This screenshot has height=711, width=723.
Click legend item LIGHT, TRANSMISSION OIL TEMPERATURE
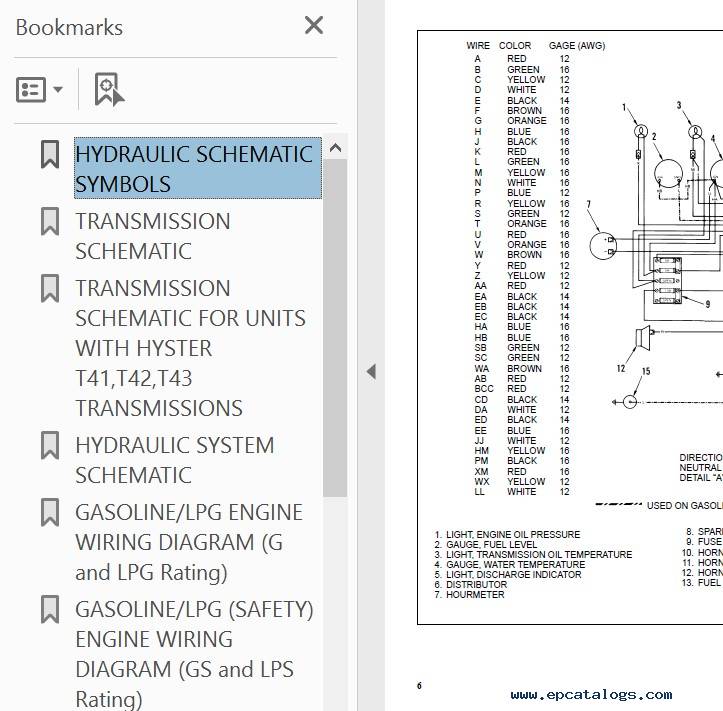tap(533, 554)
